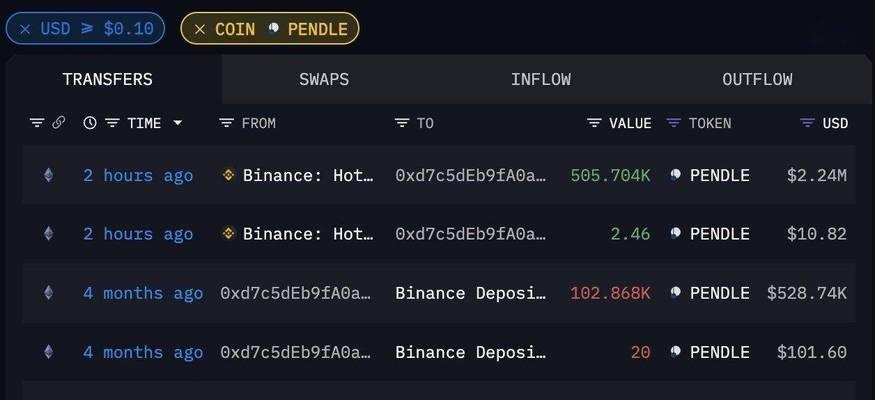Switch to the SWAPS tab

[324, 79]
